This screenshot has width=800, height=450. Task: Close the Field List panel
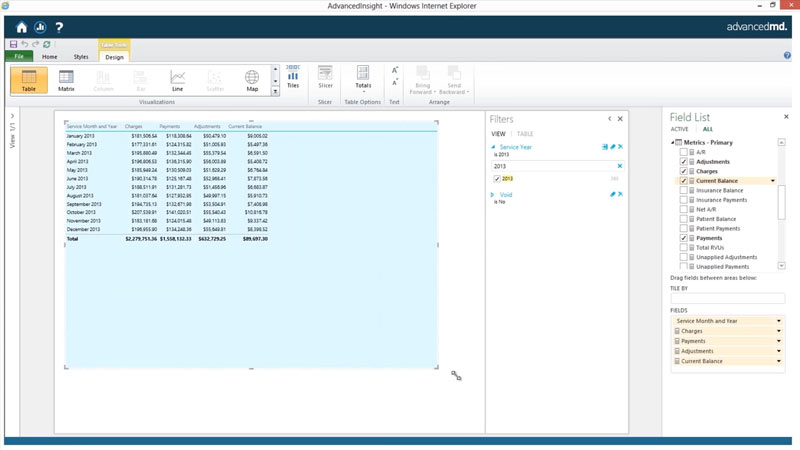click(x=786, y=117)
